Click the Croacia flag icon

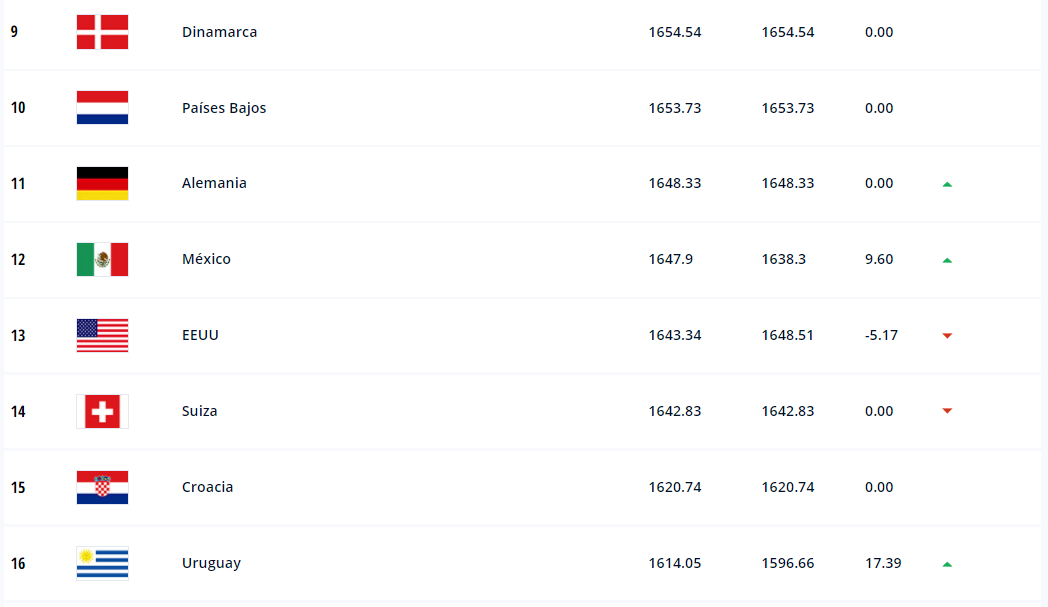[x=101, y=487]
